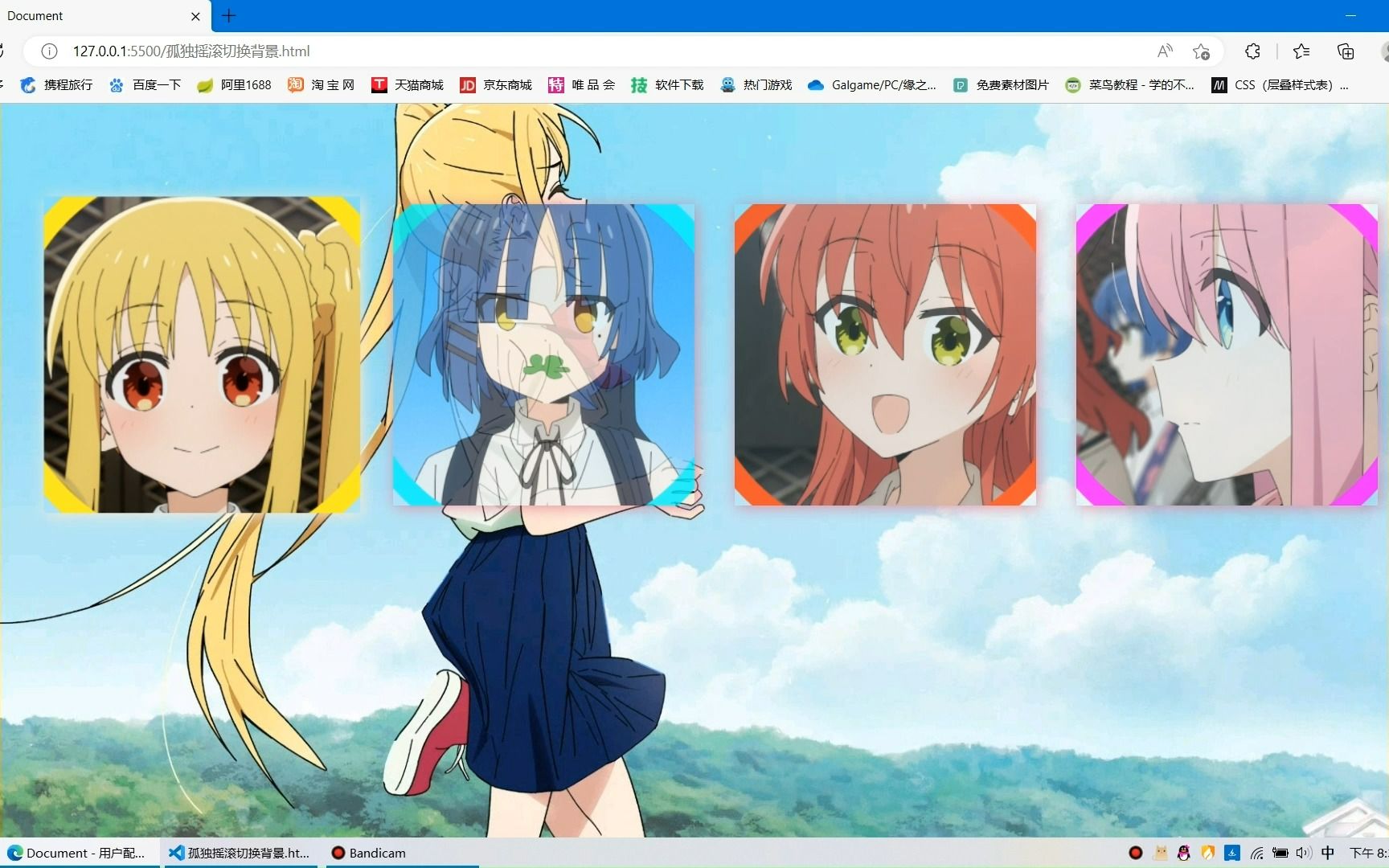The image size is (1389, 868).
Task: Select the blonde-haired character thumbnail
Action: point(202,354)
